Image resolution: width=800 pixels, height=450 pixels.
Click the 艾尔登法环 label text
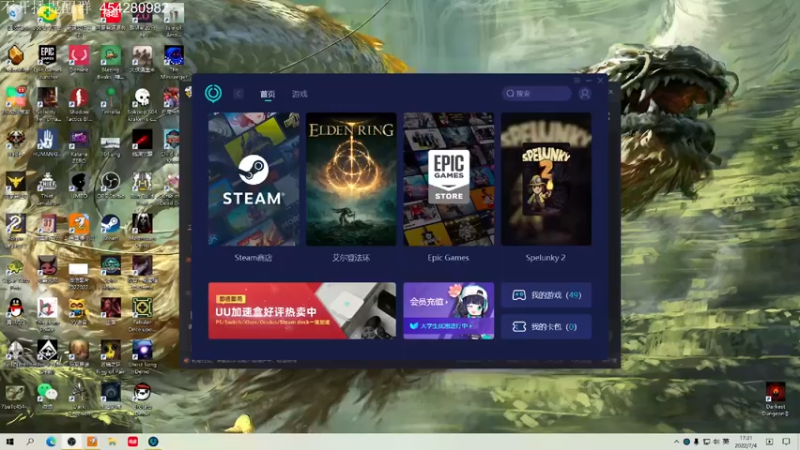click(x=351, y=258)
